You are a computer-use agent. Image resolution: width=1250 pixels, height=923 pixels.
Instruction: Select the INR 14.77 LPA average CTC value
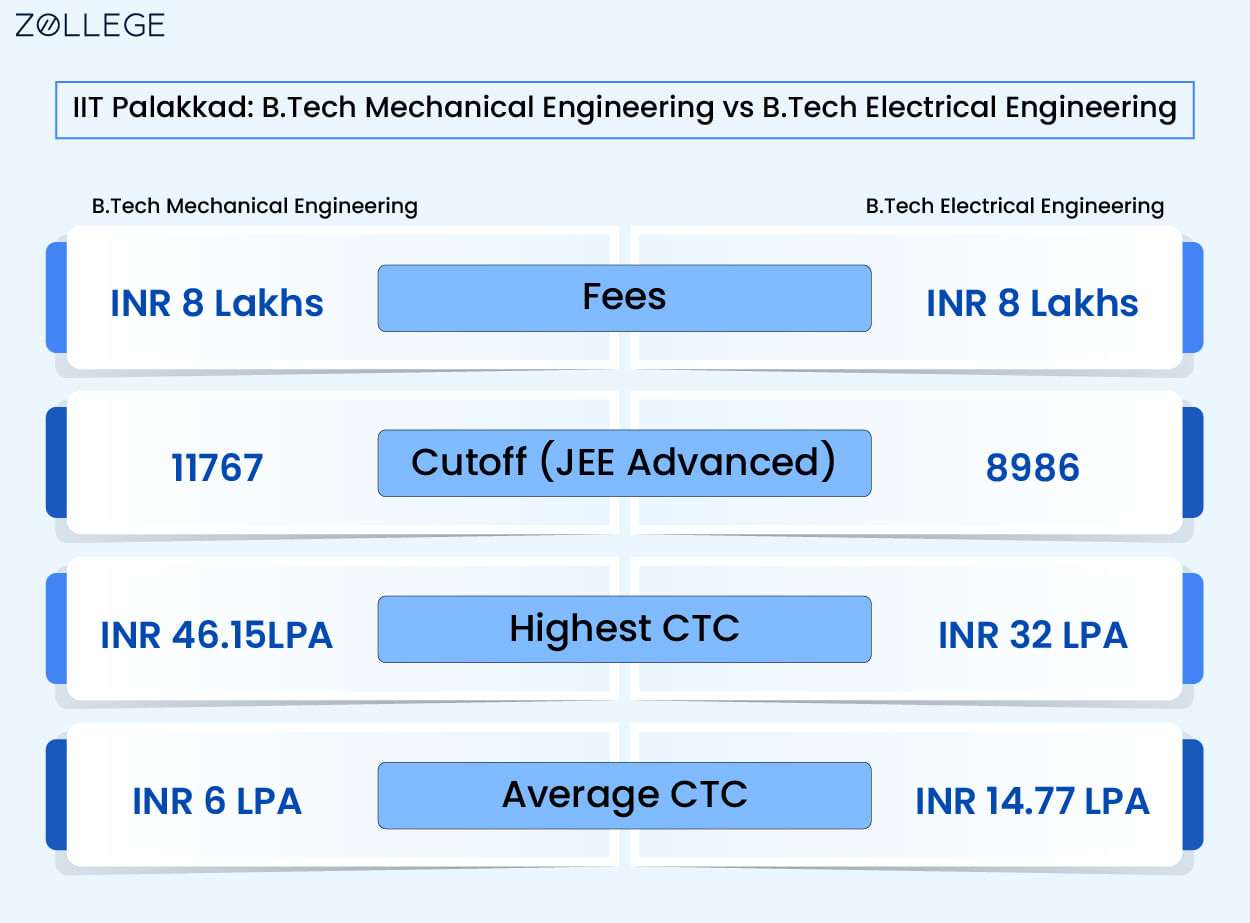point(1033,801)
